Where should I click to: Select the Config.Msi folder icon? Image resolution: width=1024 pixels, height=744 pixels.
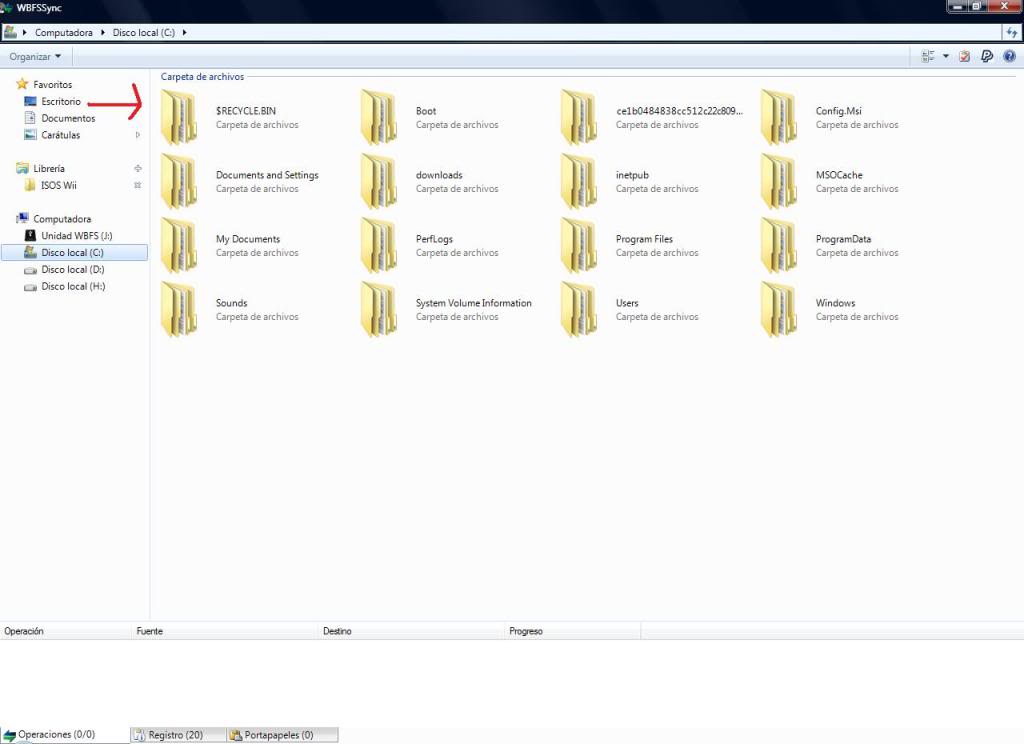point(778,118)
